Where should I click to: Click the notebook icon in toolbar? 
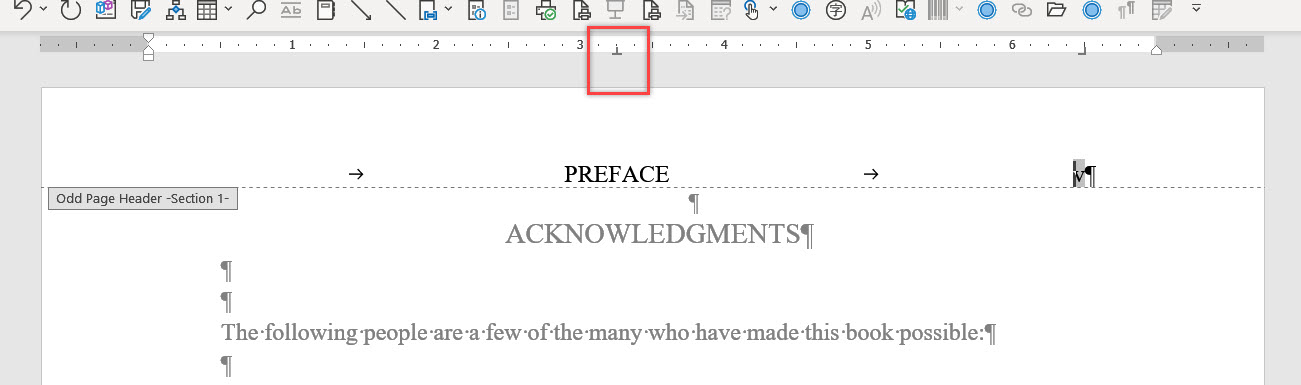325,10
